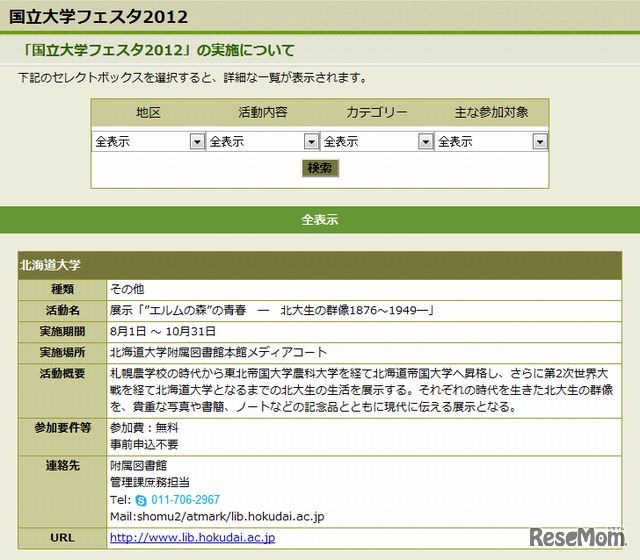
Task: Click the Mail:shomu2/atmark/lib.hokudai.ac.jp address
Action: coord(217,517)
